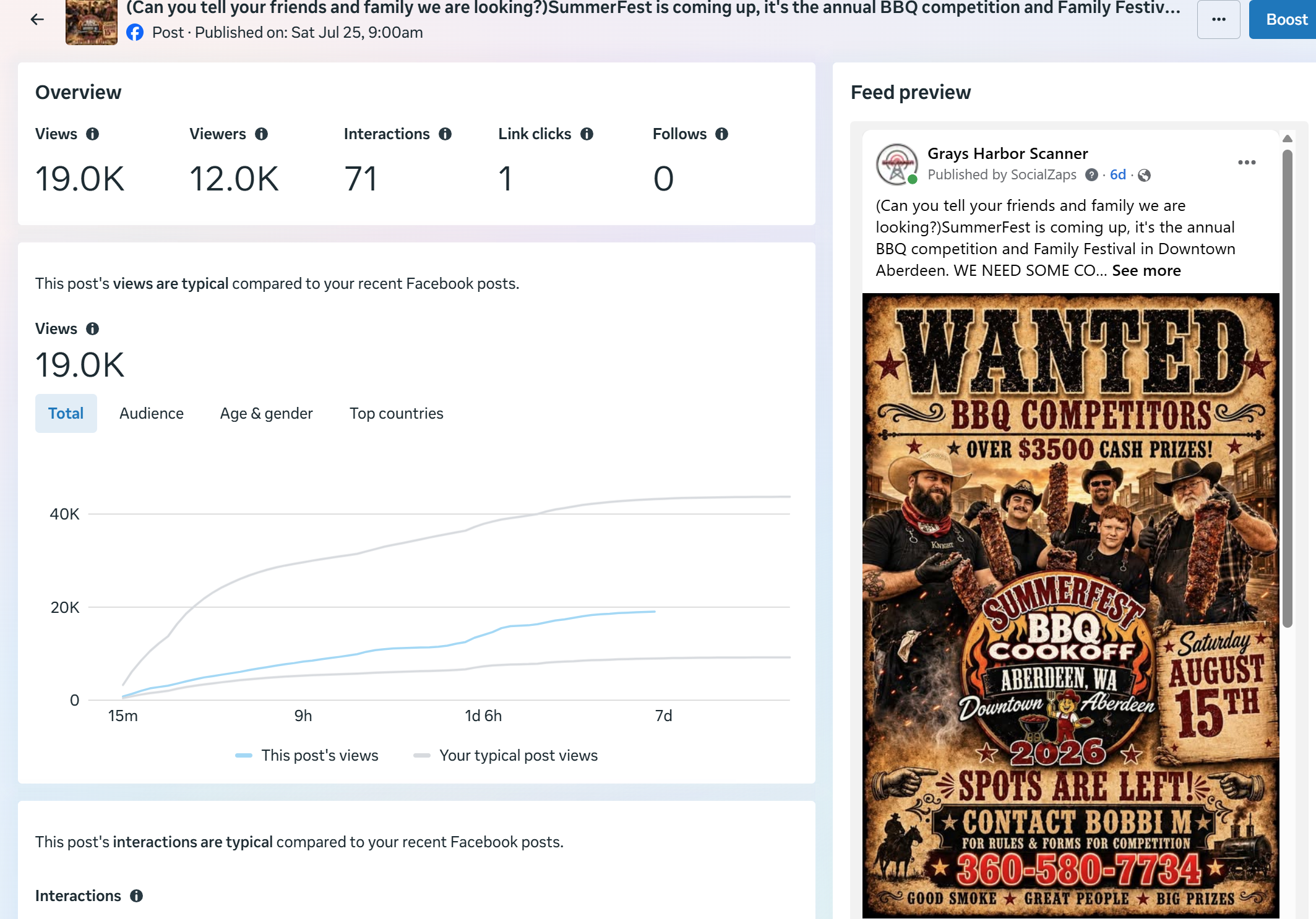The height and width of the screenshot is (919, 1316).
Task: Click the 'Overview' heading
Action: pyautogui.click(x=79, y=92)
